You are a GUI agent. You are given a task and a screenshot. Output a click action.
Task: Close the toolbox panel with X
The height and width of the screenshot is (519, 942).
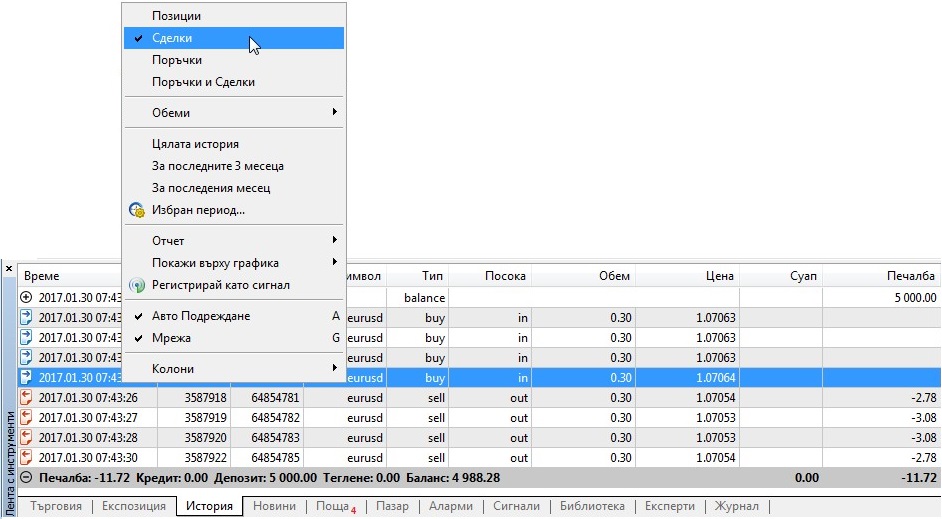pos(8,269)
